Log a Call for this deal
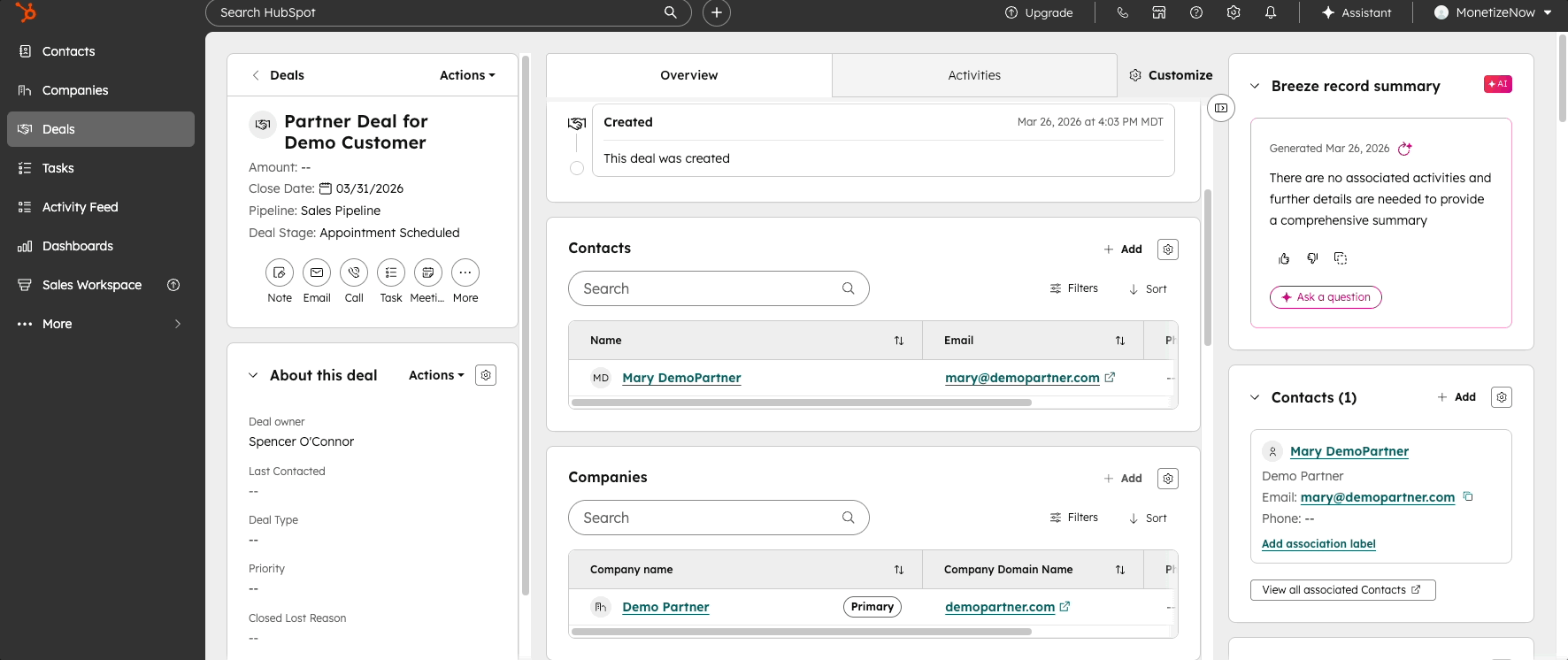Viewport: 1568px width, 660px height. (354, 272)
